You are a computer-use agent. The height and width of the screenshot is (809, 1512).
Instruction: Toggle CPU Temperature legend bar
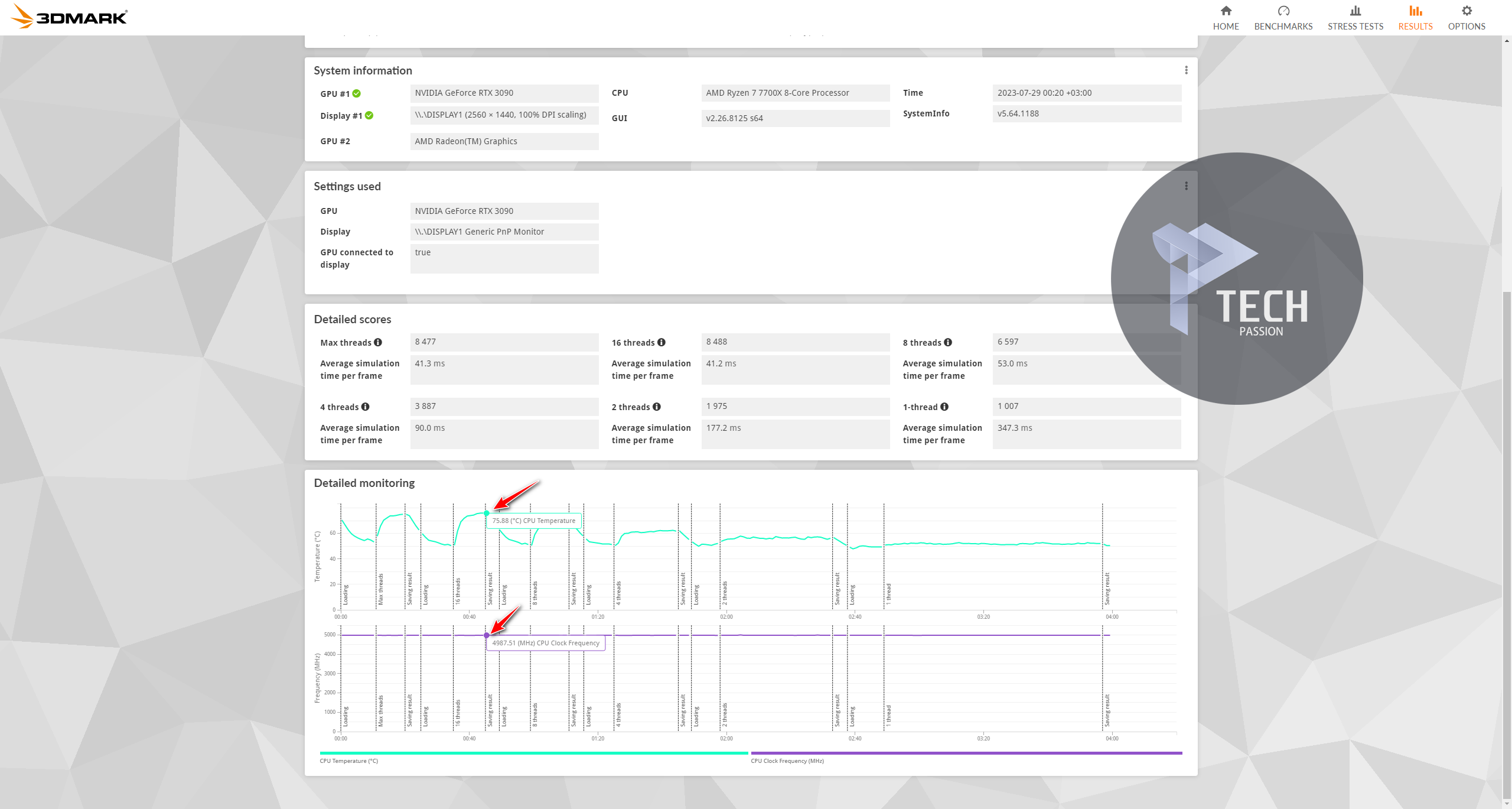click(533, 753)
